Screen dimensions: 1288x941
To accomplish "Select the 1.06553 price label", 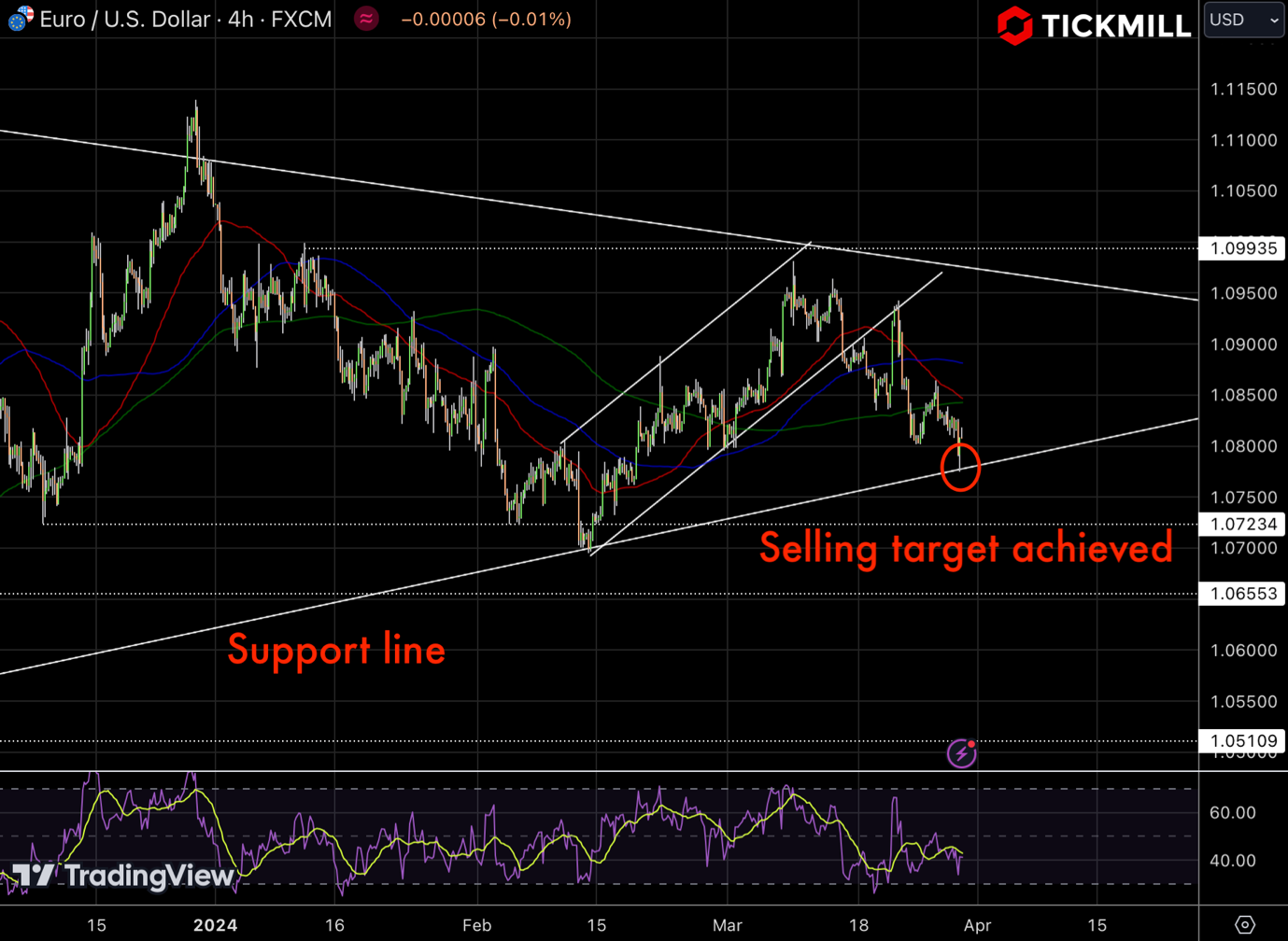I will (x=1242, y=594).
